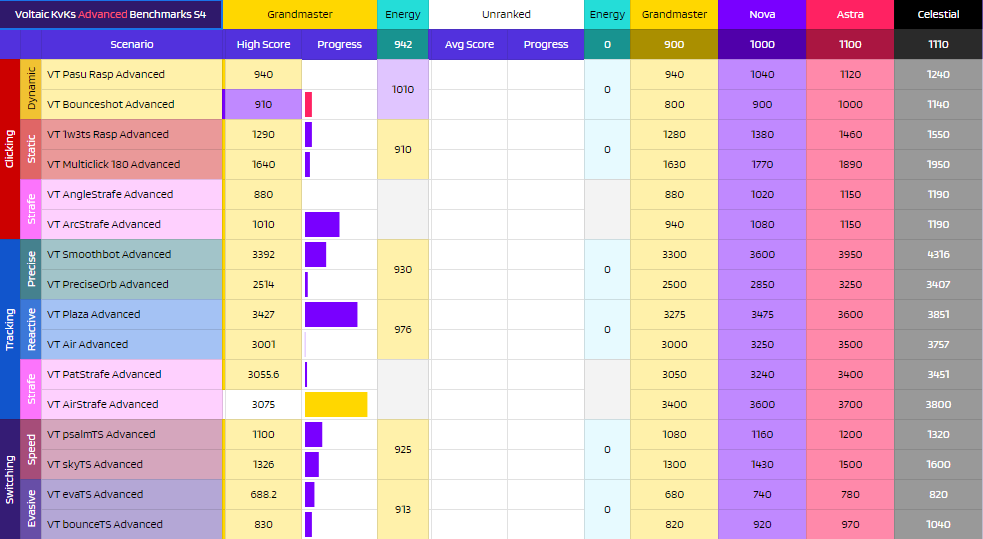Select VT ArcStrafe Advanced scenario name
Image resolution: width=983 pixels, height=539 pixels.
(x=132, y=224)
